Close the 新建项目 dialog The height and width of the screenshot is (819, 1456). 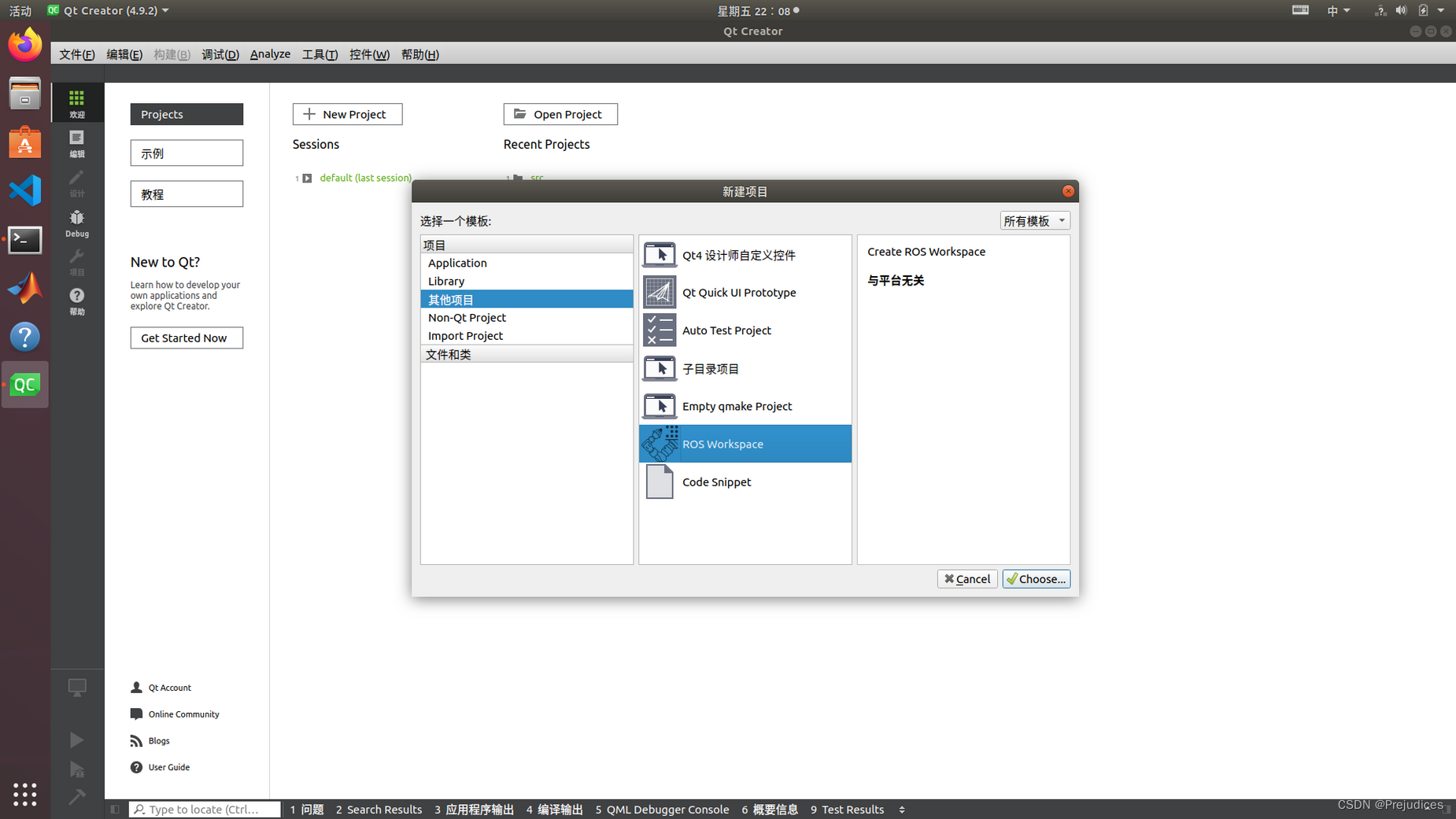coord(1068,191)
